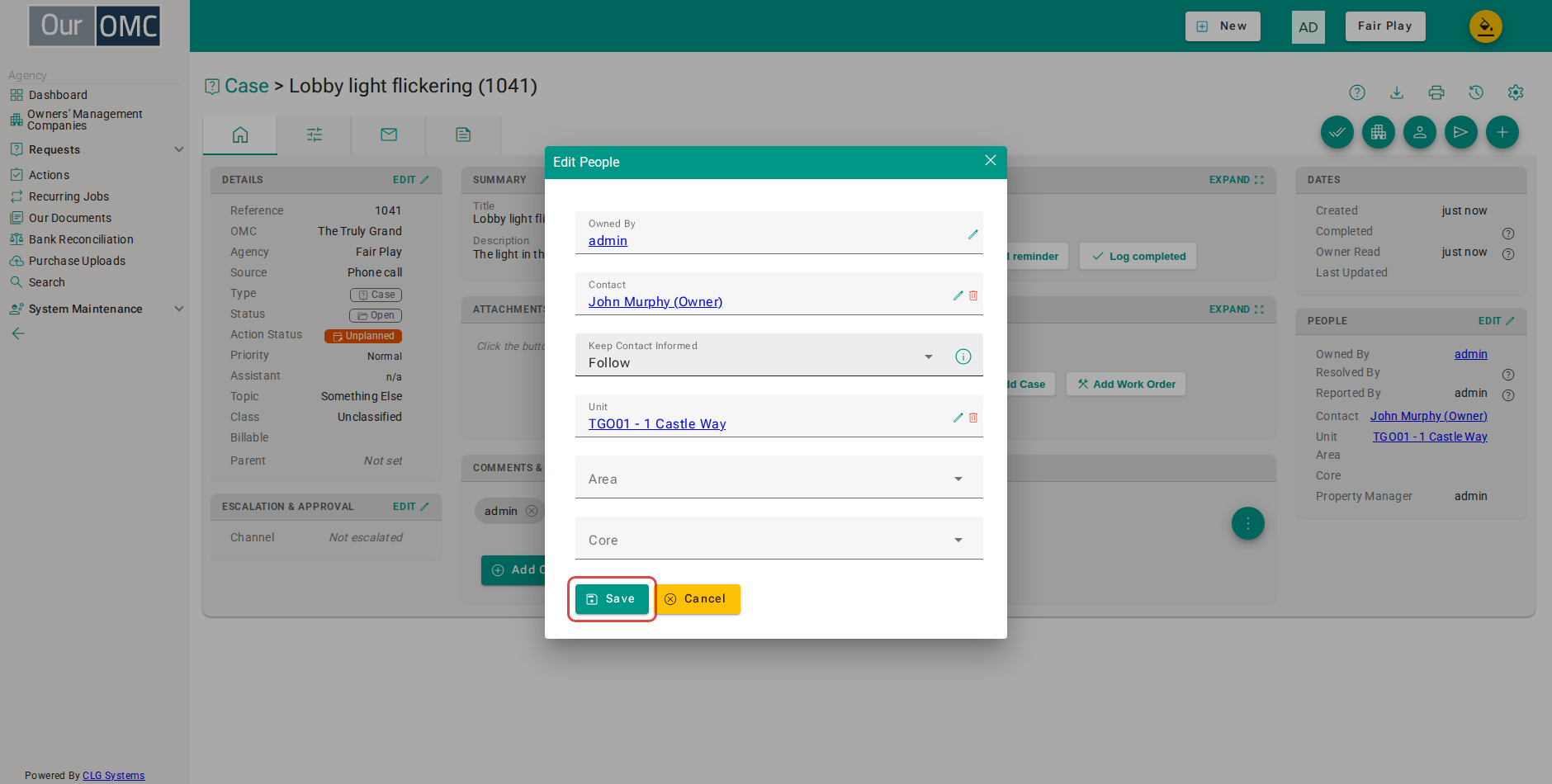Image resolution: width=1552 pixels, height=784 pixels.
Task: Click the double-check complete action button
Action: click(1337, 132)
